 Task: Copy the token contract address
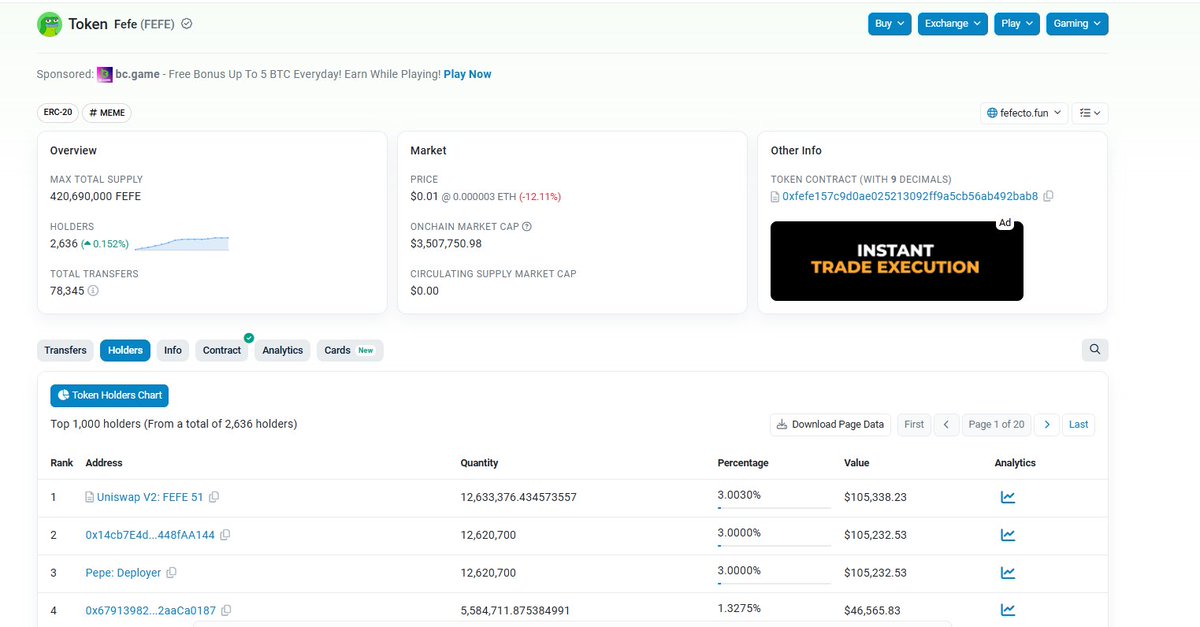[1048, 197]
